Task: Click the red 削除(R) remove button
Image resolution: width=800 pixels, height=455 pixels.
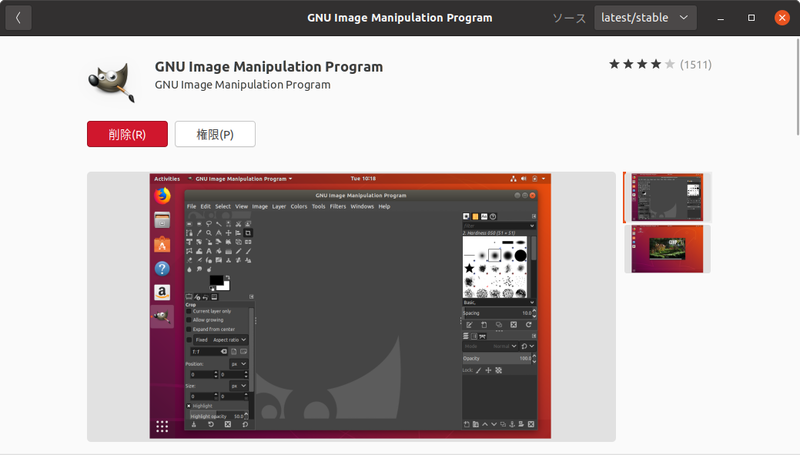Action: coord(127,134)
